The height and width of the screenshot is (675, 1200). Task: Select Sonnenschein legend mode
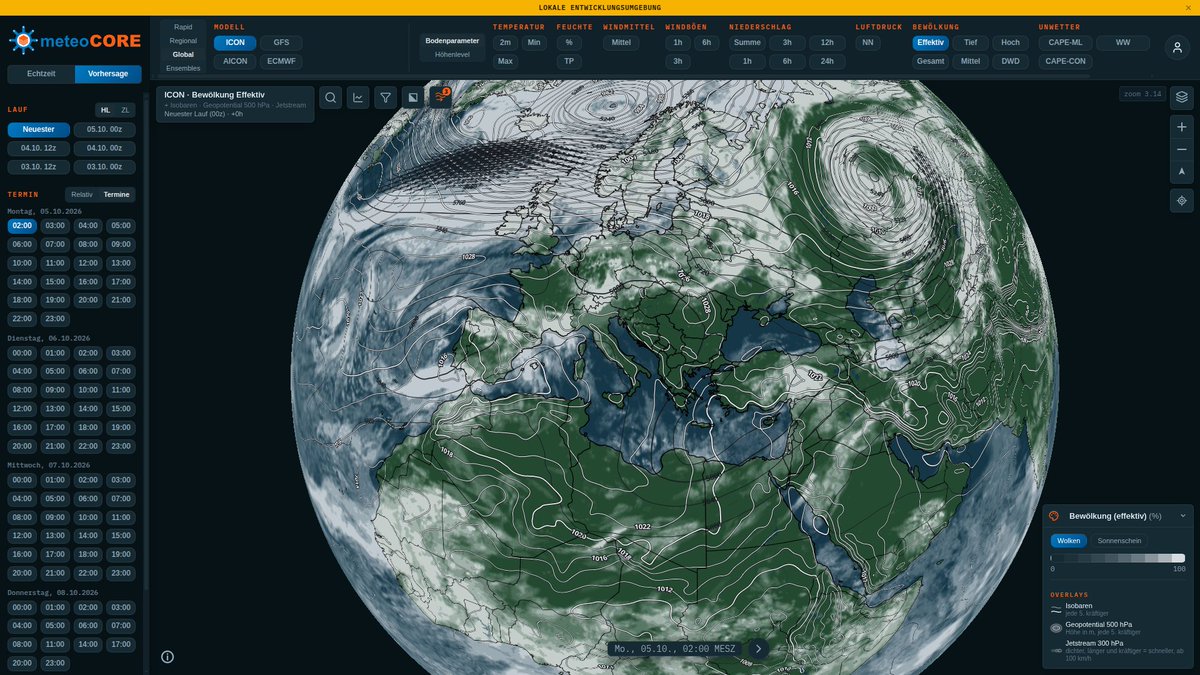(x=1119, y=540)
